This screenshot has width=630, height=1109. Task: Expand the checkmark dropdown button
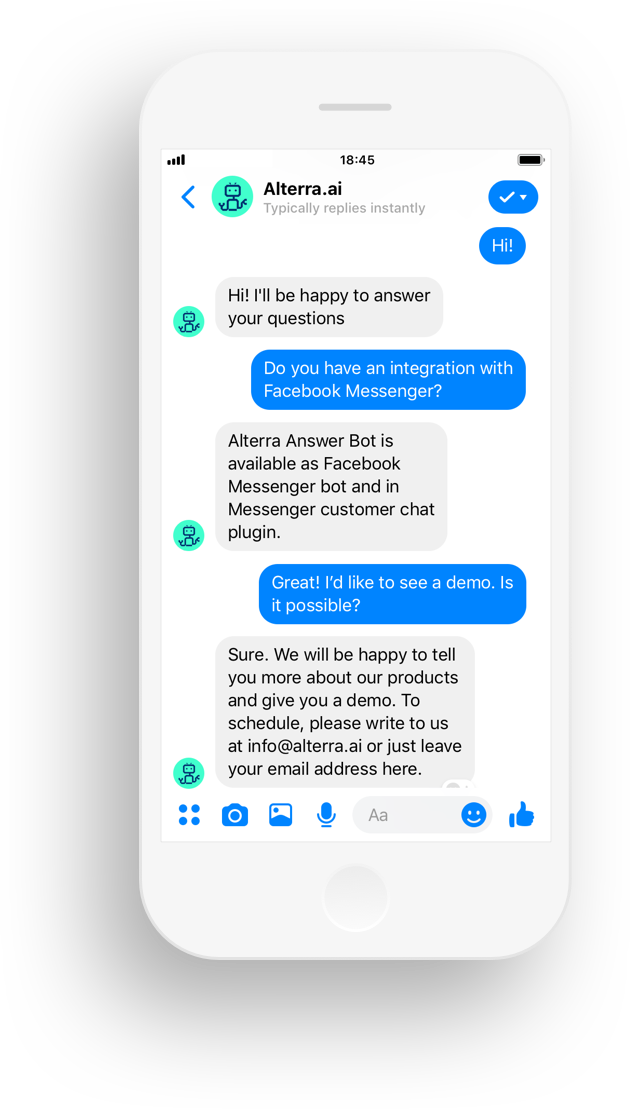(x=513, y=197)
